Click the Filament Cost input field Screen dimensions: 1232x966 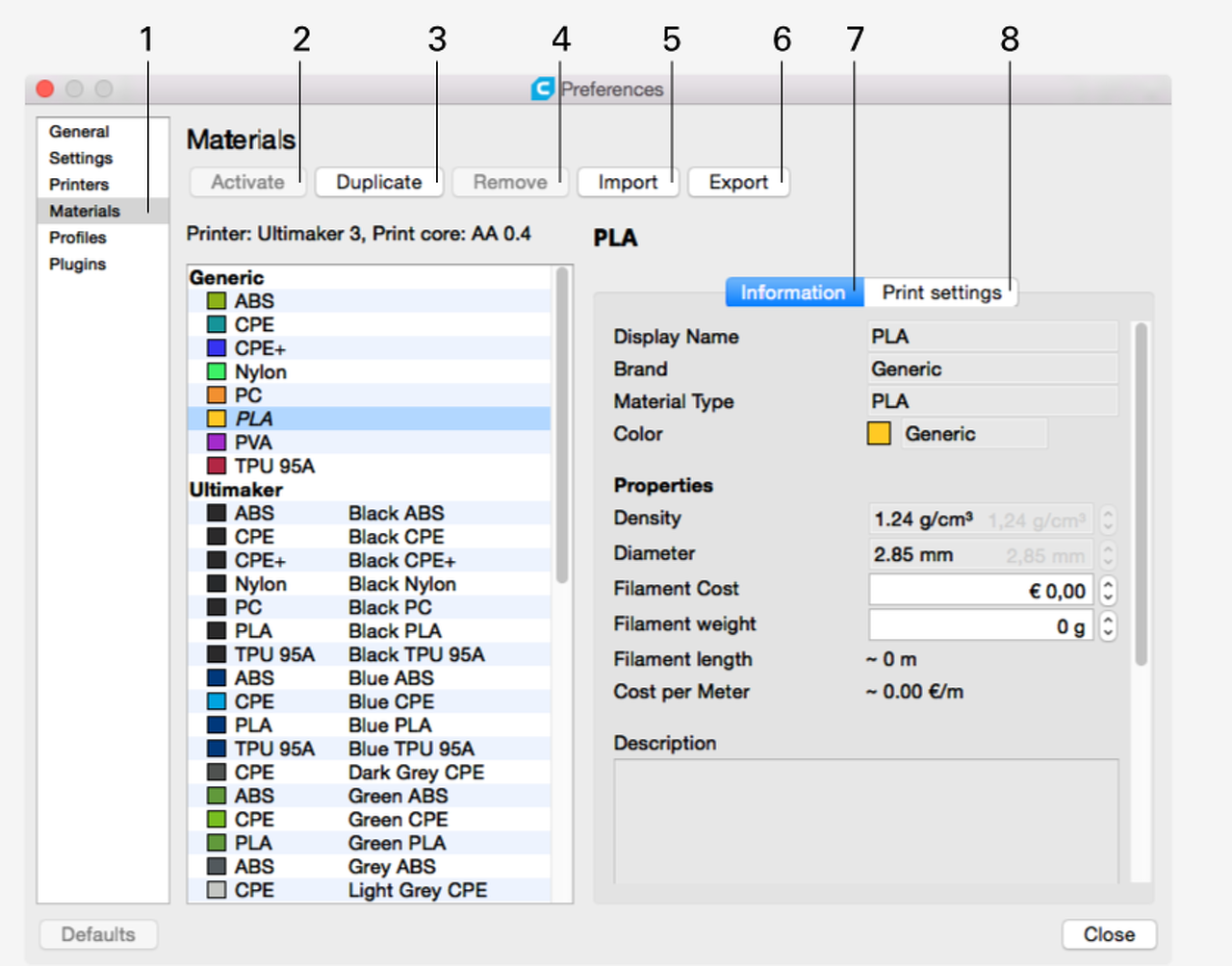coord(981,591)
